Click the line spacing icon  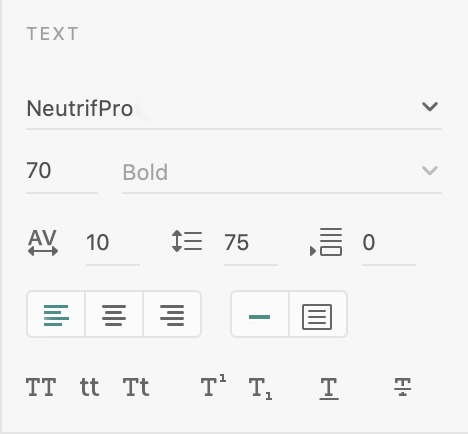[x=187, y=241]
